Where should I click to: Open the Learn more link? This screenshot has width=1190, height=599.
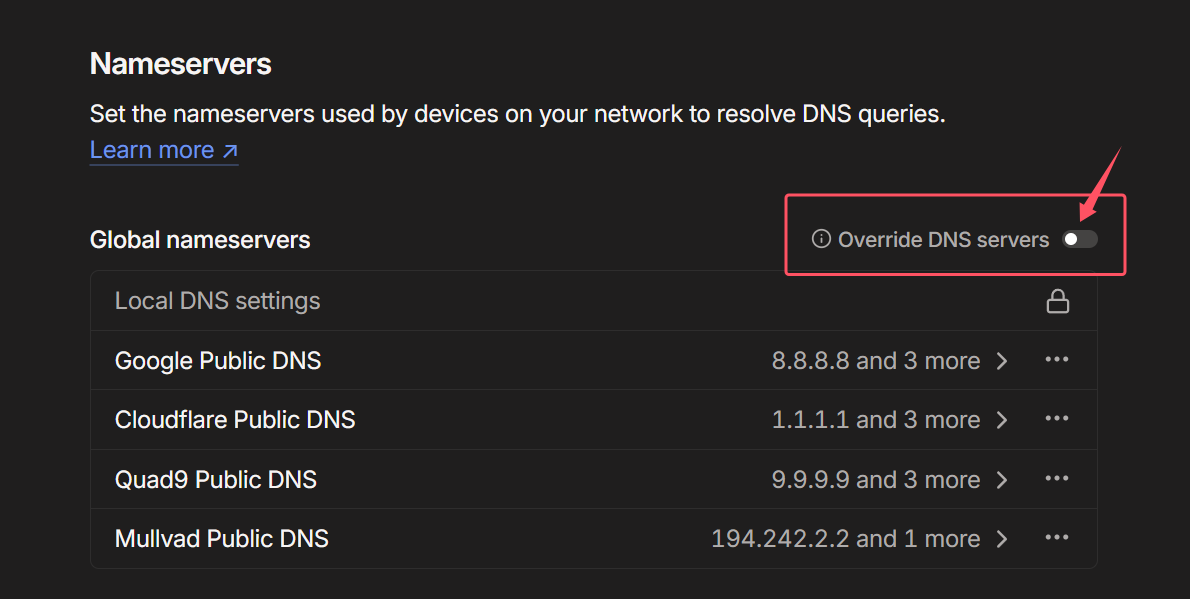164,150
